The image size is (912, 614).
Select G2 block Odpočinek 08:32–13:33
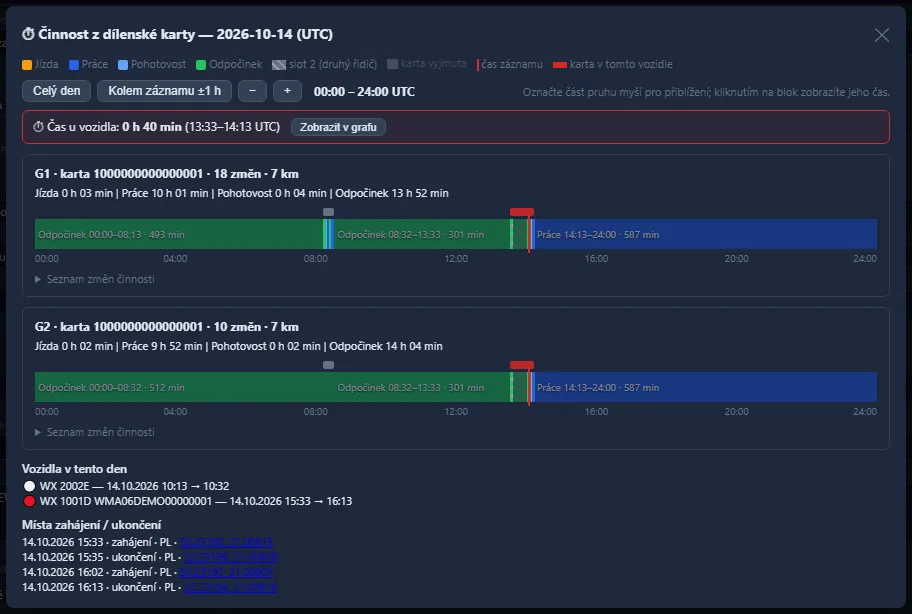coord(422,387)
